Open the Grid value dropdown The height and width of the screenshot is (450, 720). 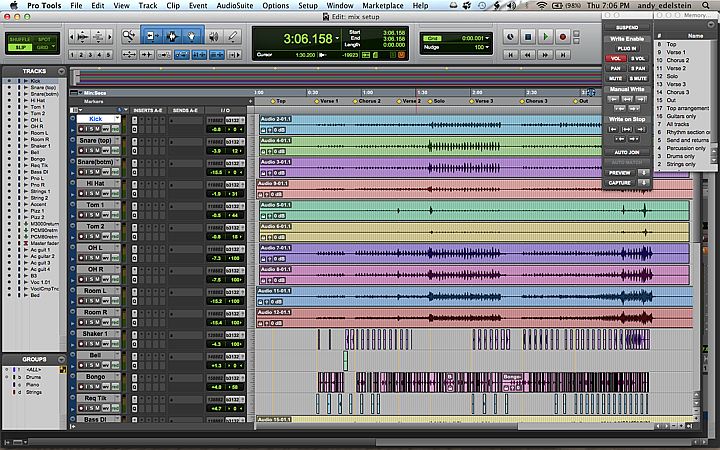pos(487,38)
